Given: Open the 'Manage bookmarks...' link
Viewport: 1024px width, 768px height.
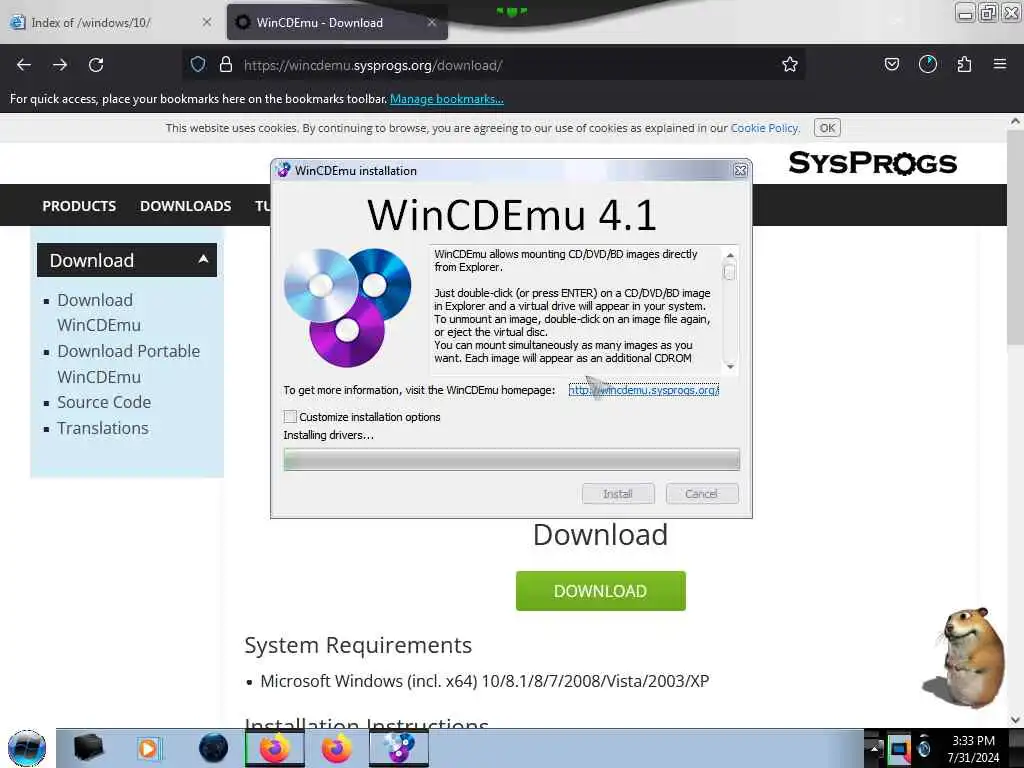Looking at the screenshot, I should (x=447, y=99).
